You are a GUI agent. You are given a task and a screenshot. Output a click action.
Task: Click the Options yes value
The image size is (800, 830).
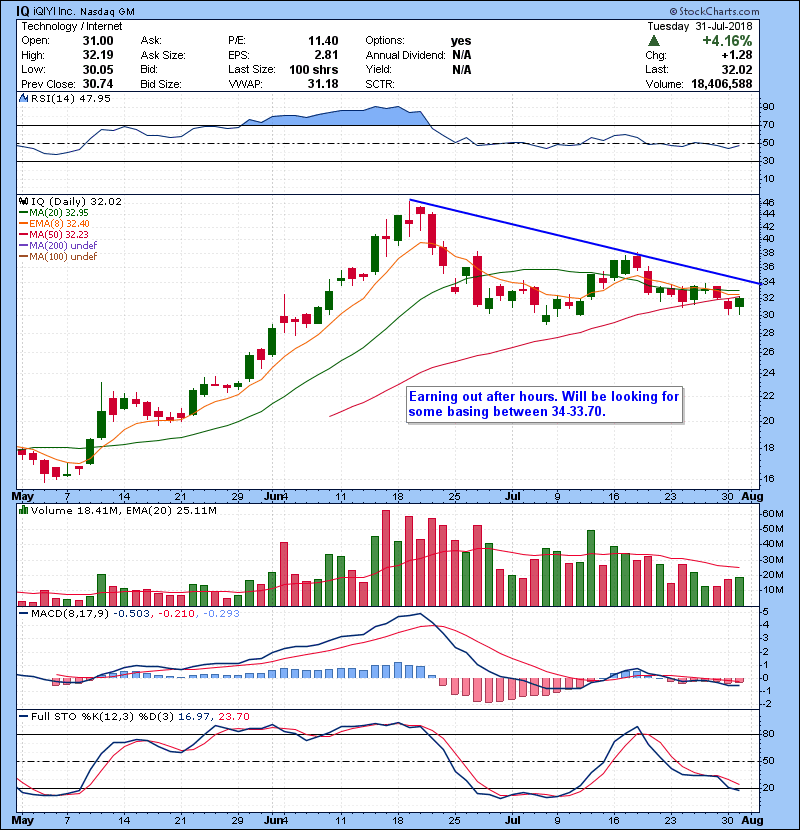[461, 41]
